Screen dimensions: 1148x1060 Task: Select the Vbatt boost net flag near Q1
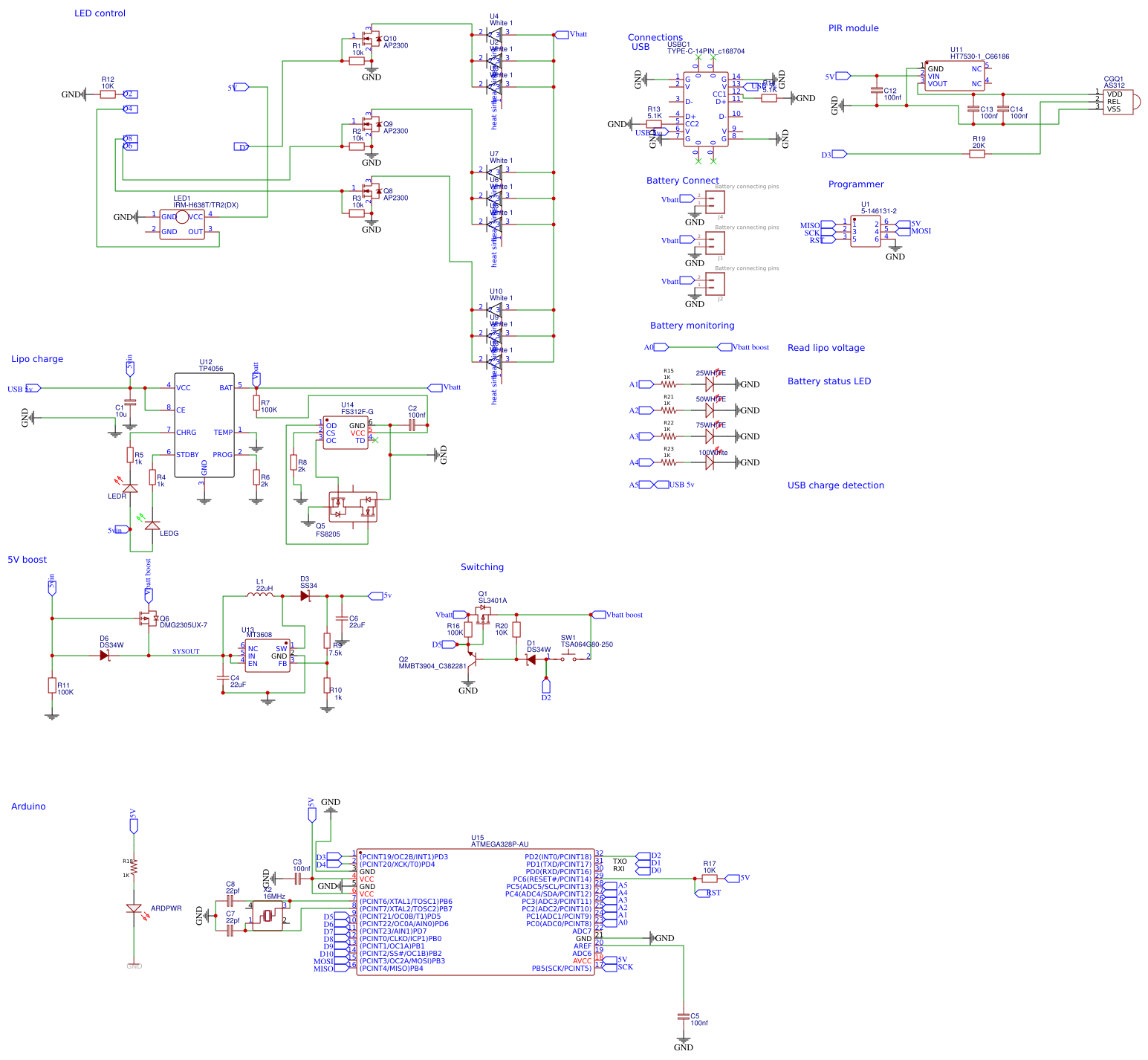(x=599, y=615)
